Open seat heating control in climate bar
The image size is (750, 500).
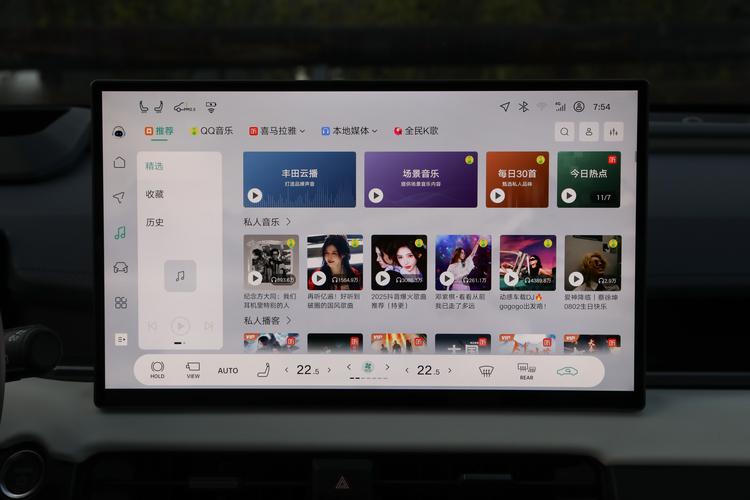pos(263,371)
